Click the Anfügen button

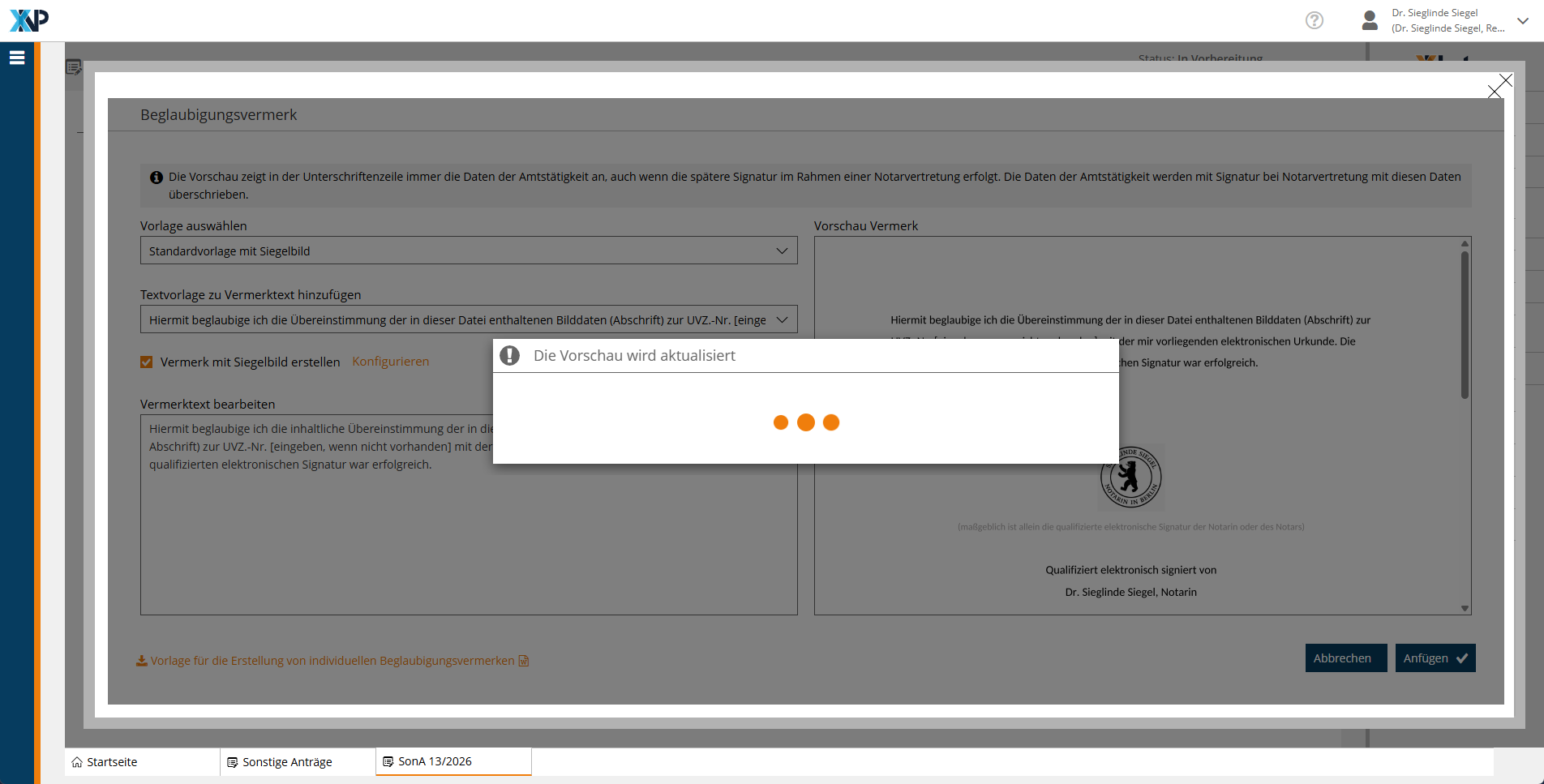pos(1435,658)
